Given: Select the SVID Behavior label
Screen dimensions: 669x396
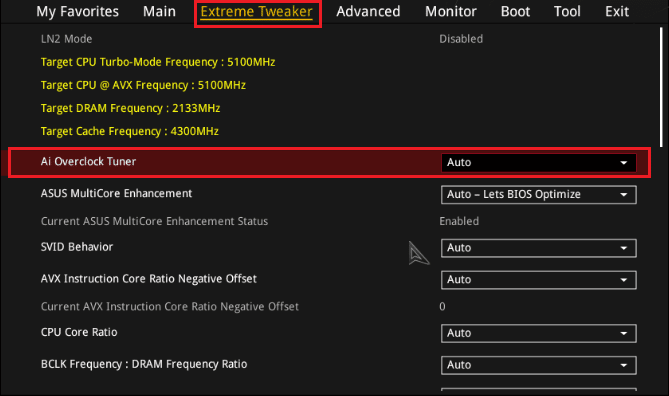Looking at the screenshot, I should [77, 247].
